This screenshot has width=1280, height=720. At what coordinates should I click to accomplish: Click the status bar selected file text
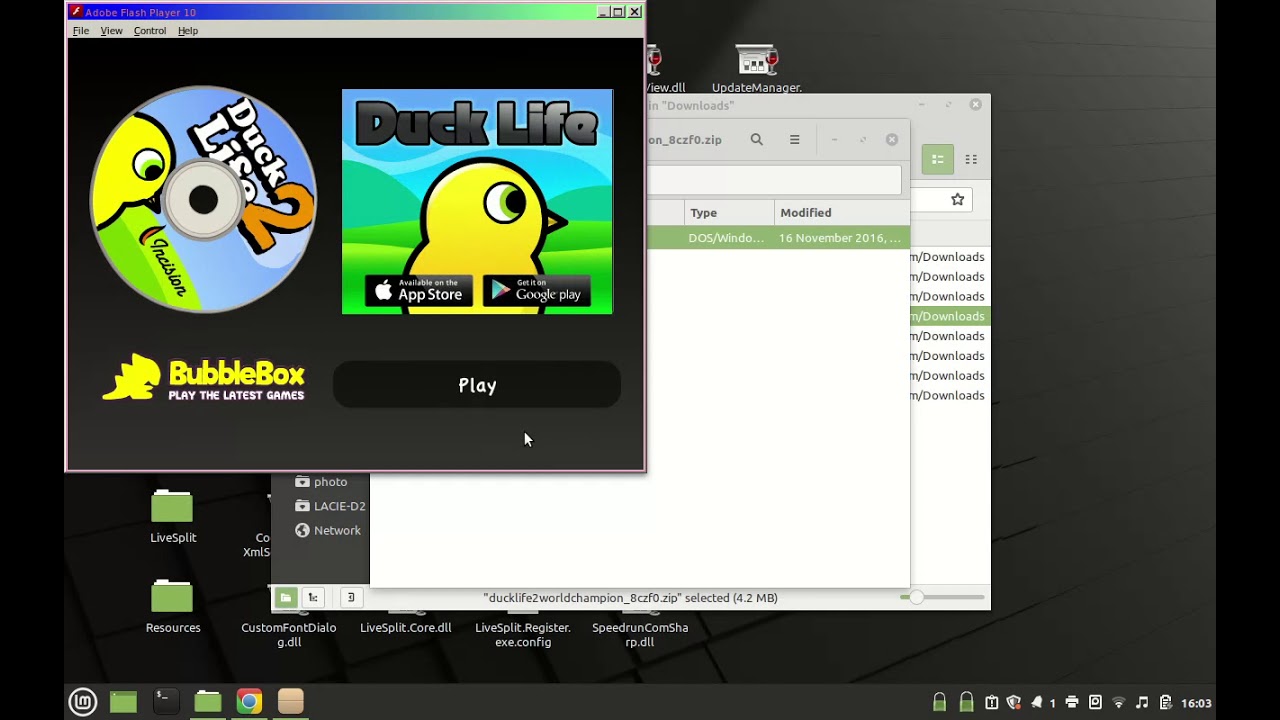click(630, 598)
